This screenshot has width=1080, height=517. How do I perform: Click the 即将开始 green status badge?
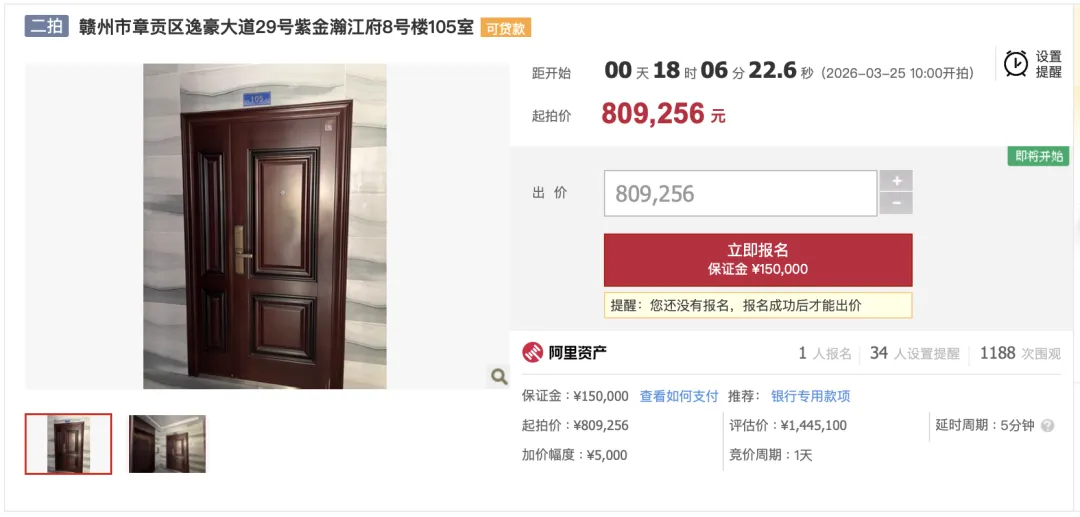coord(1039,156)
